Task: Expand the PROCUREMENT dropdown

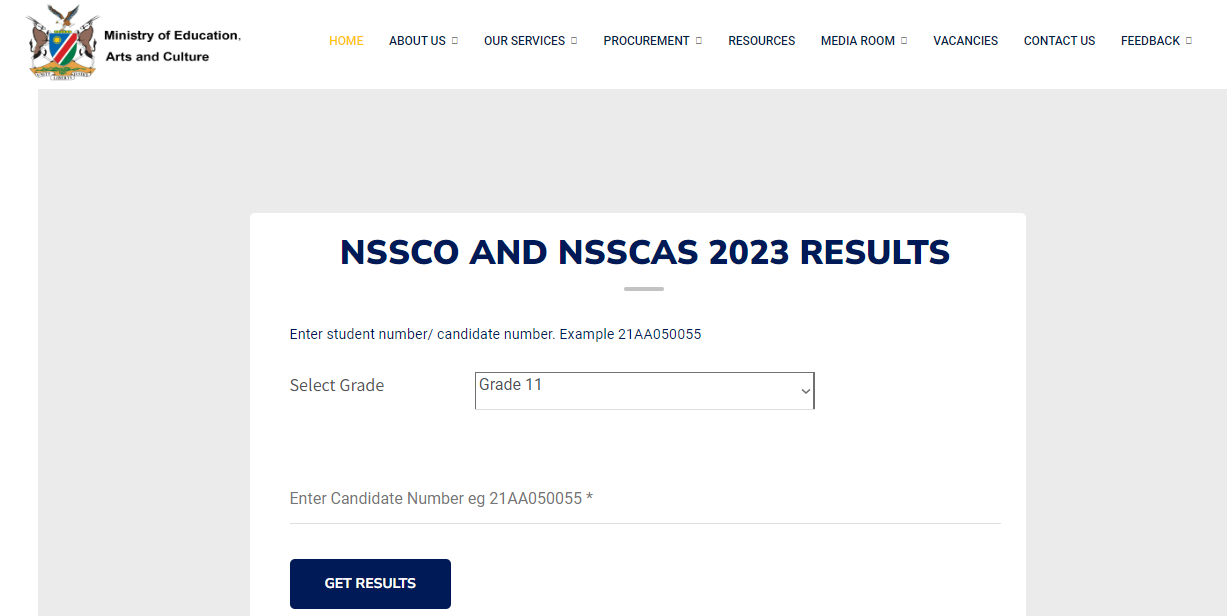Action: point(645,41)
